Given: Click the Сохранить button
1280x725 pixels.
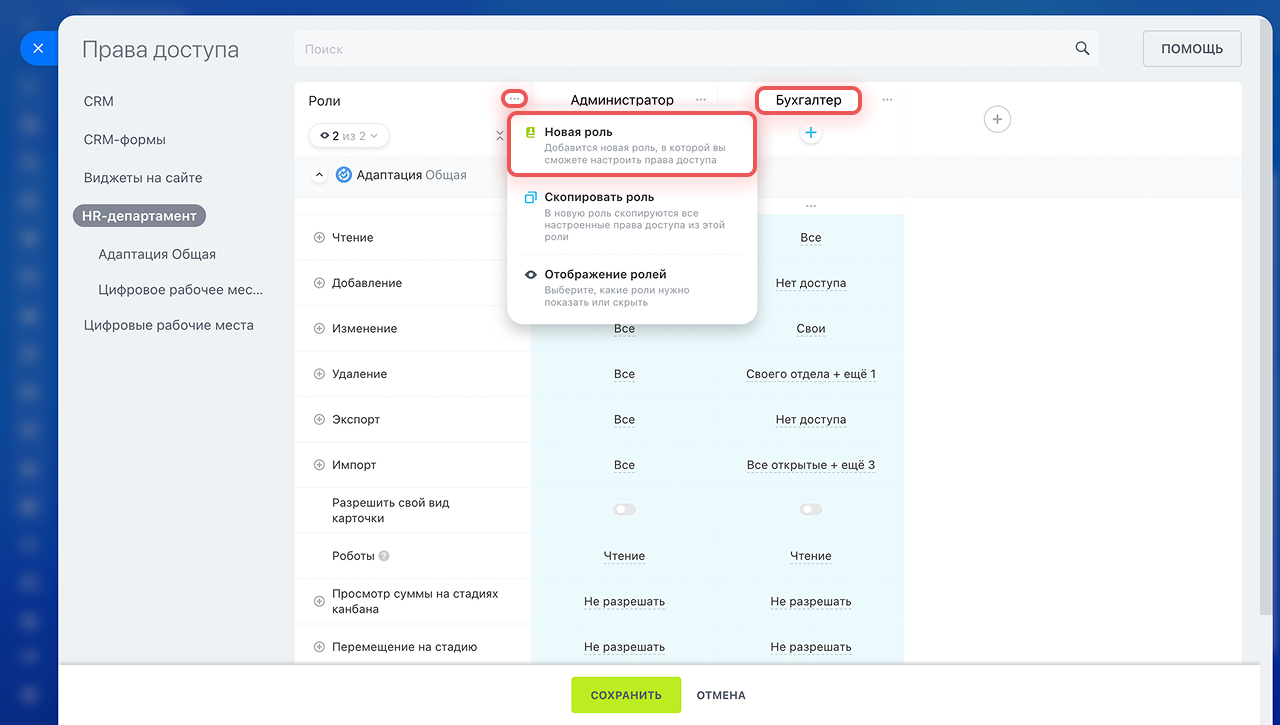Looking at the screenshot, I should (x=626, y=695).
